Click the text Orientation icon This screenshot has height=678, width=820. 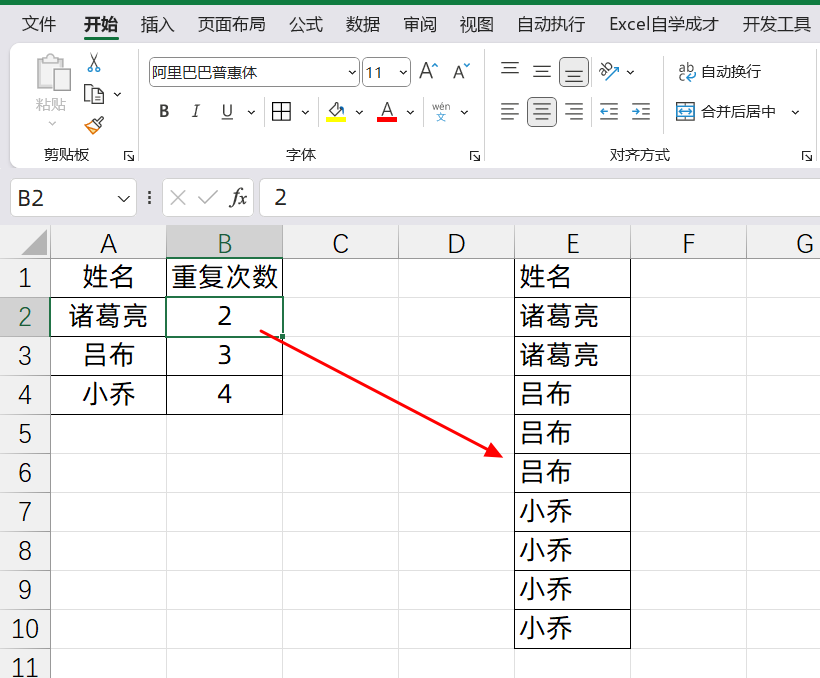(610, 71)
